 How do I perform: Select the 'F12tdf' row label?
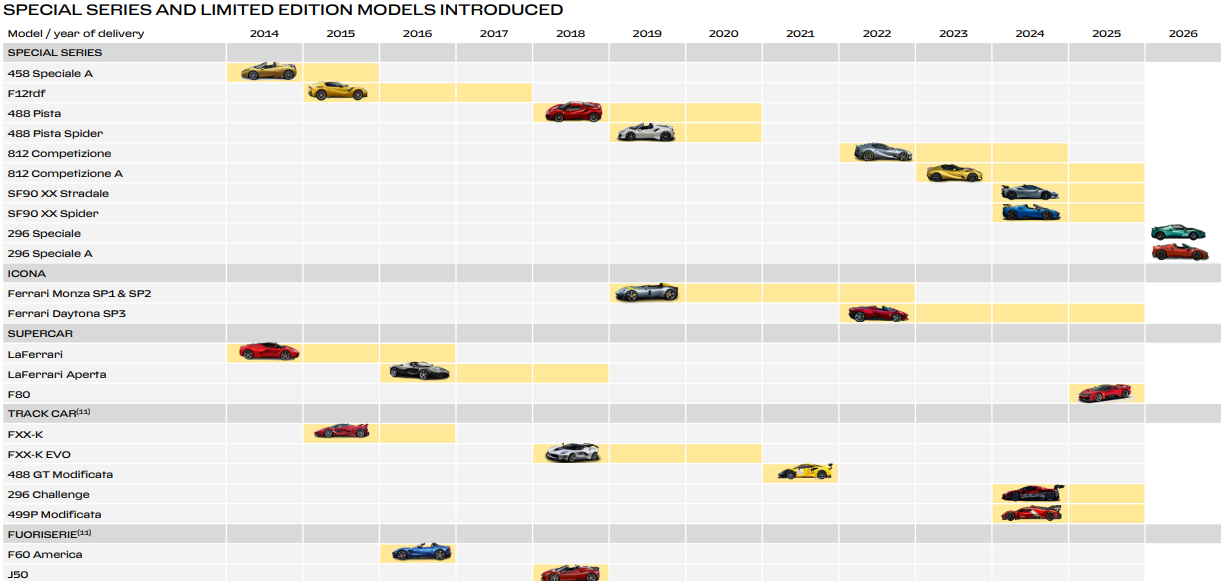pyautogui.click(x=27, y=93)
